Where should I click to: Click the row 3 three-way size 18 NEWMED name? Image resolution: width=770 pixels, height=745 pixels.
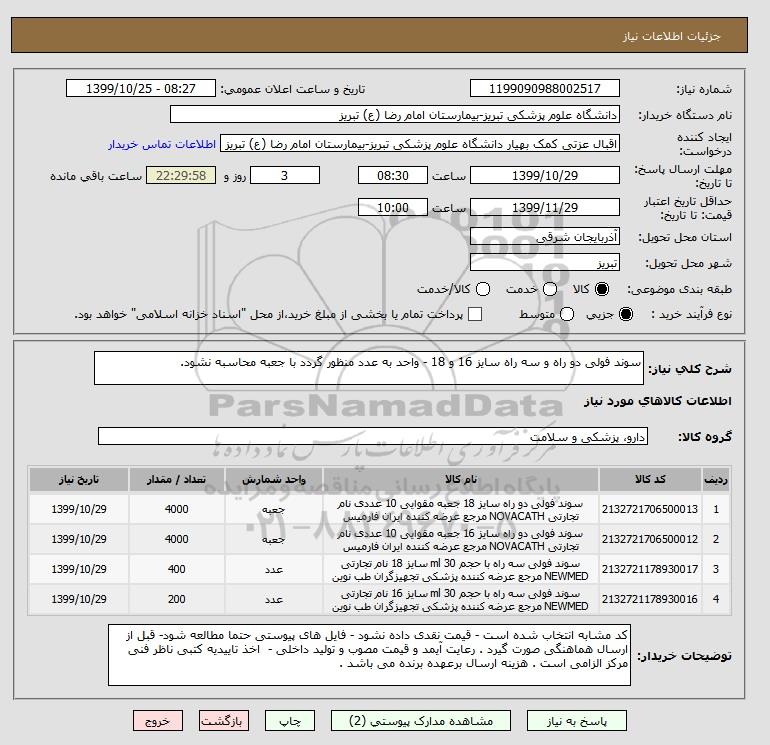coord(461,570)
